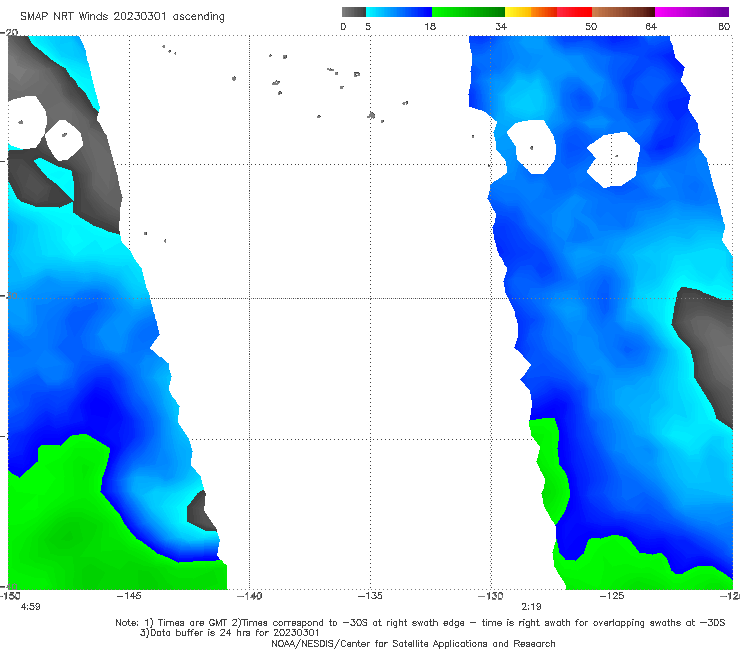Screen dimensions: 740x650
Task: Click the longitude label "-135"
Action: (370, 596)
